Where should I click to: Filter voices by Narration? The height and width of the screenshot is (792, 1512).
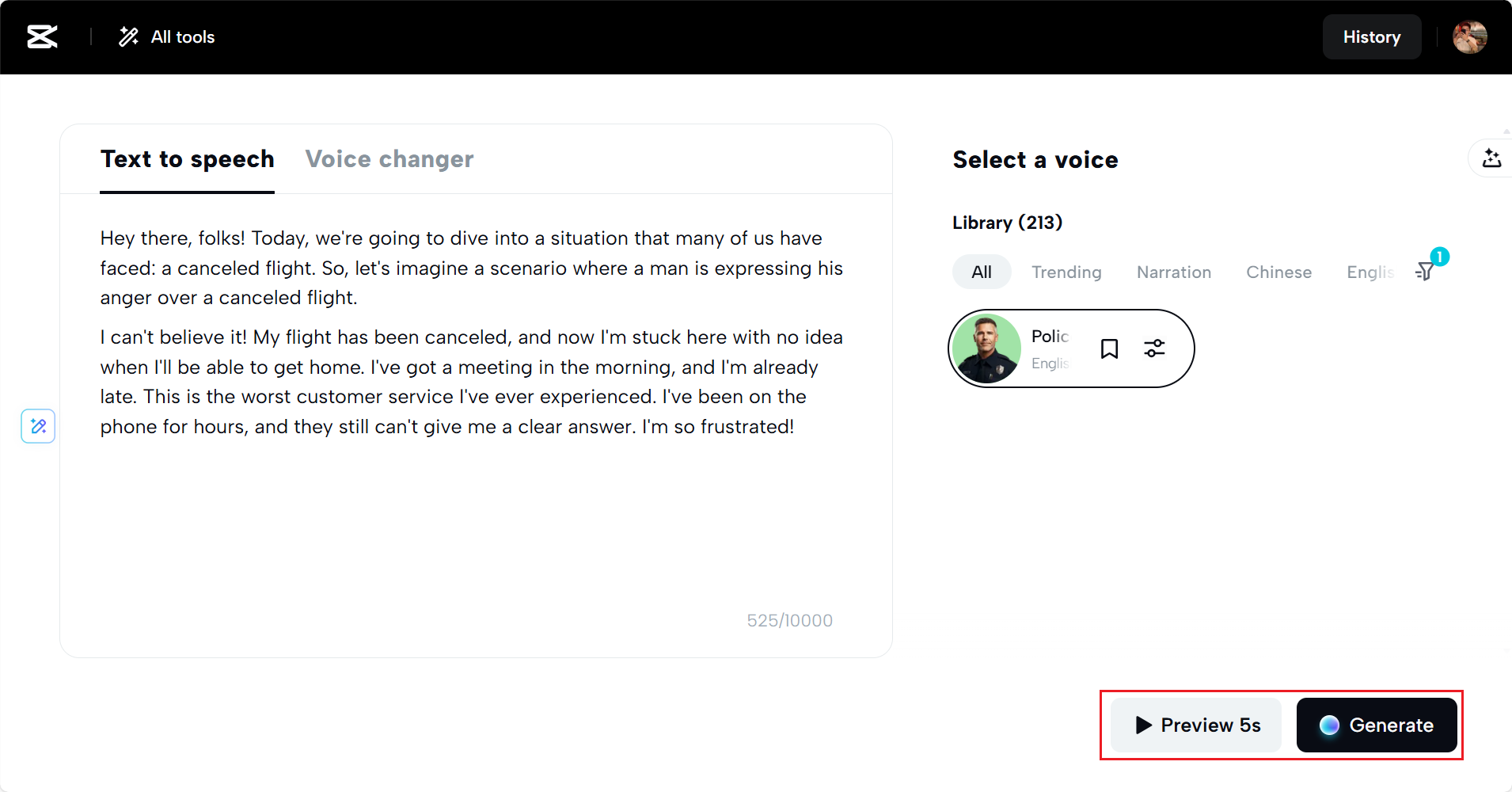1173,272
